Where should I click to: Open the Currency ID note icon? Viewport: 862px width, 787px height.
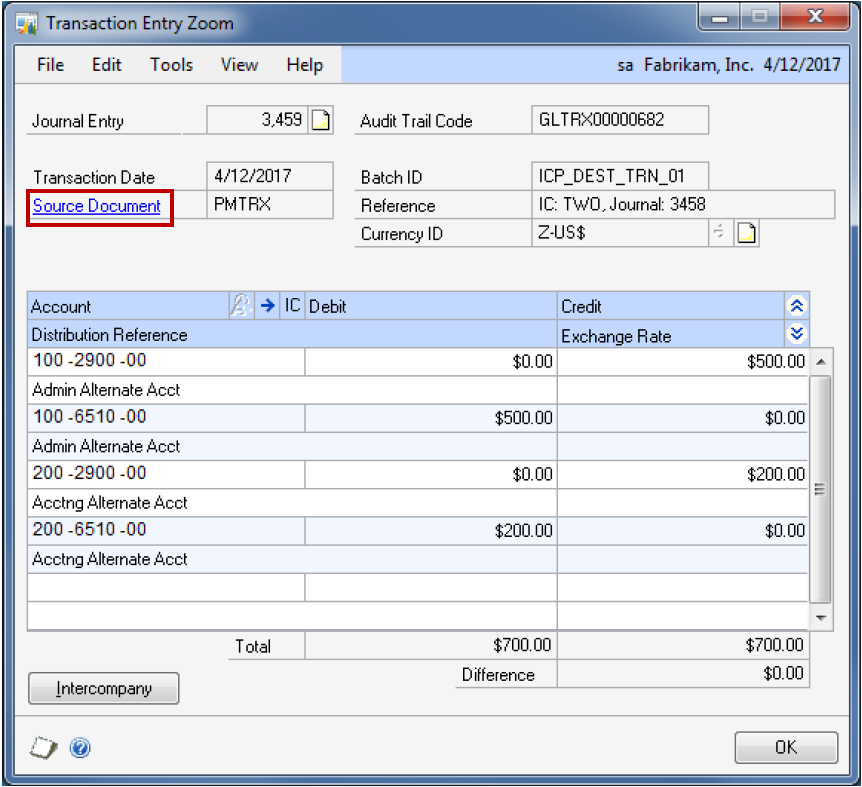tap(747, 234)
